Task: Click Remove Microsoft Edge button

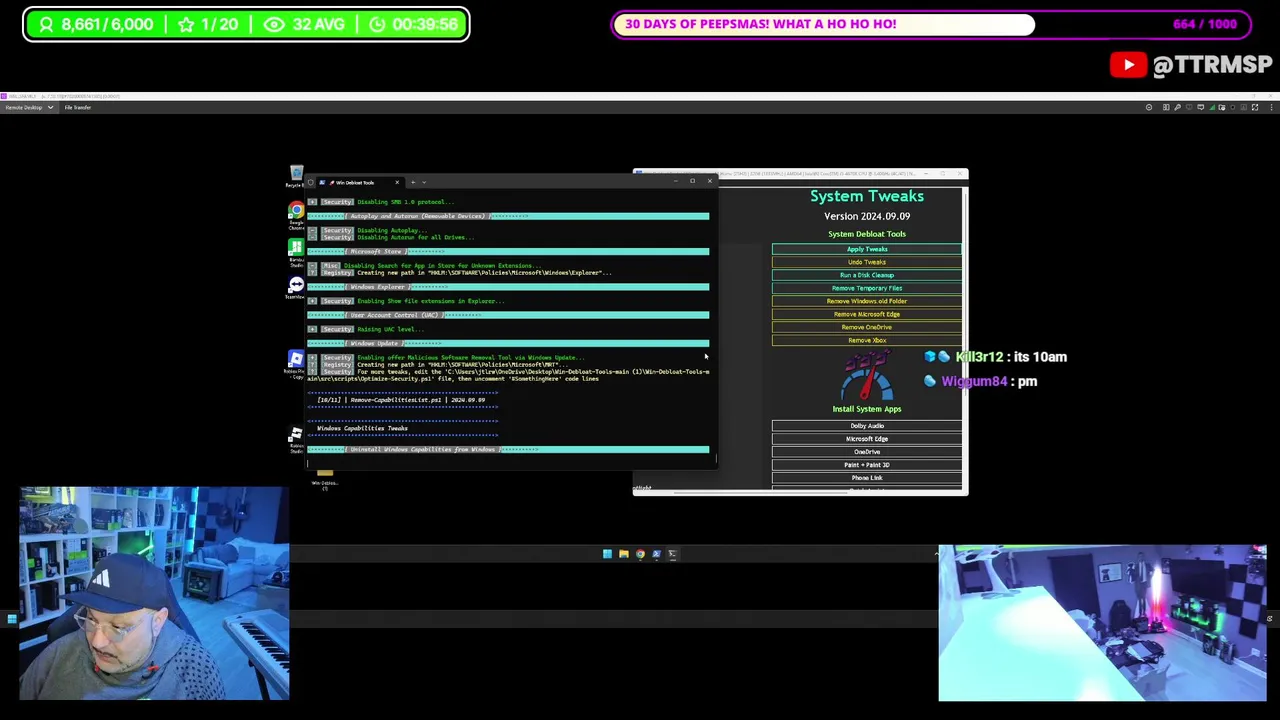Action: point(867,314)
